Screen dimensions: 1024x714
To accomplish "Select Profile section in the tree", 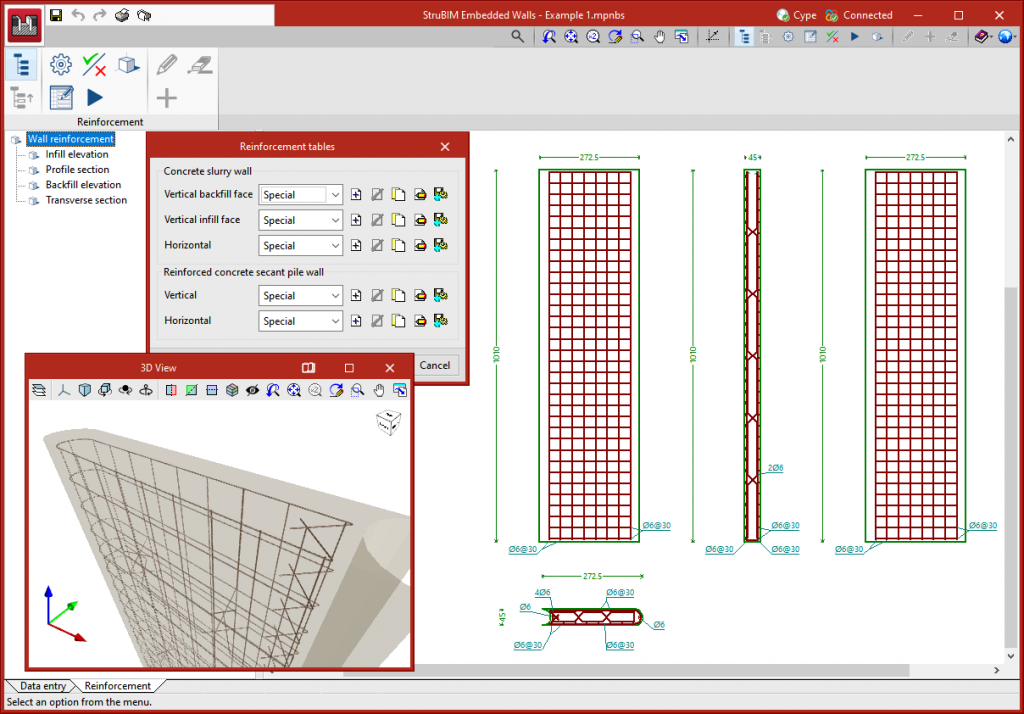I will click(x=77, y=170).
